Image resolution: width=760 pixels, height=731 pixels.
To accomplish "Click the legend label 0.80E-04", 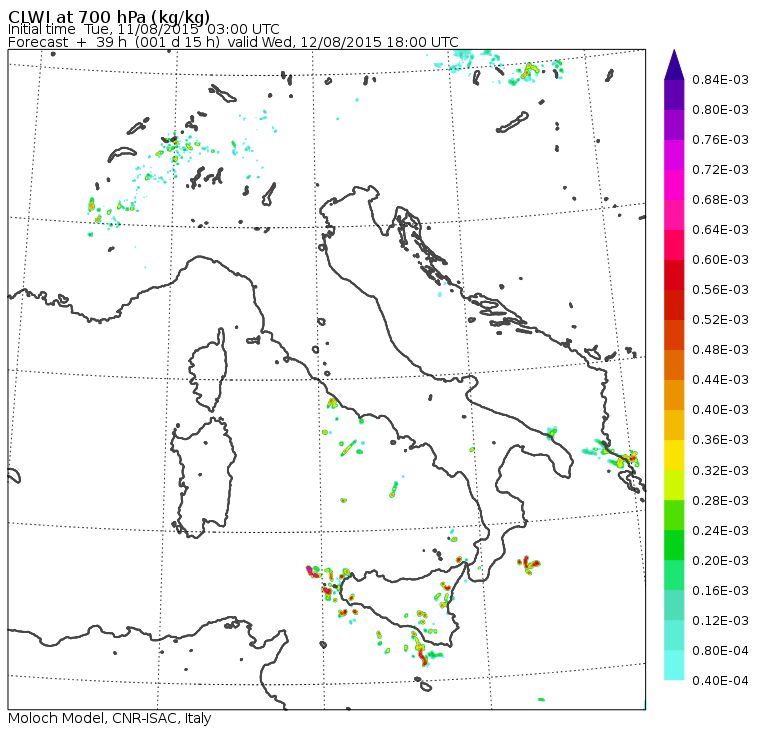I will (720, 651).
